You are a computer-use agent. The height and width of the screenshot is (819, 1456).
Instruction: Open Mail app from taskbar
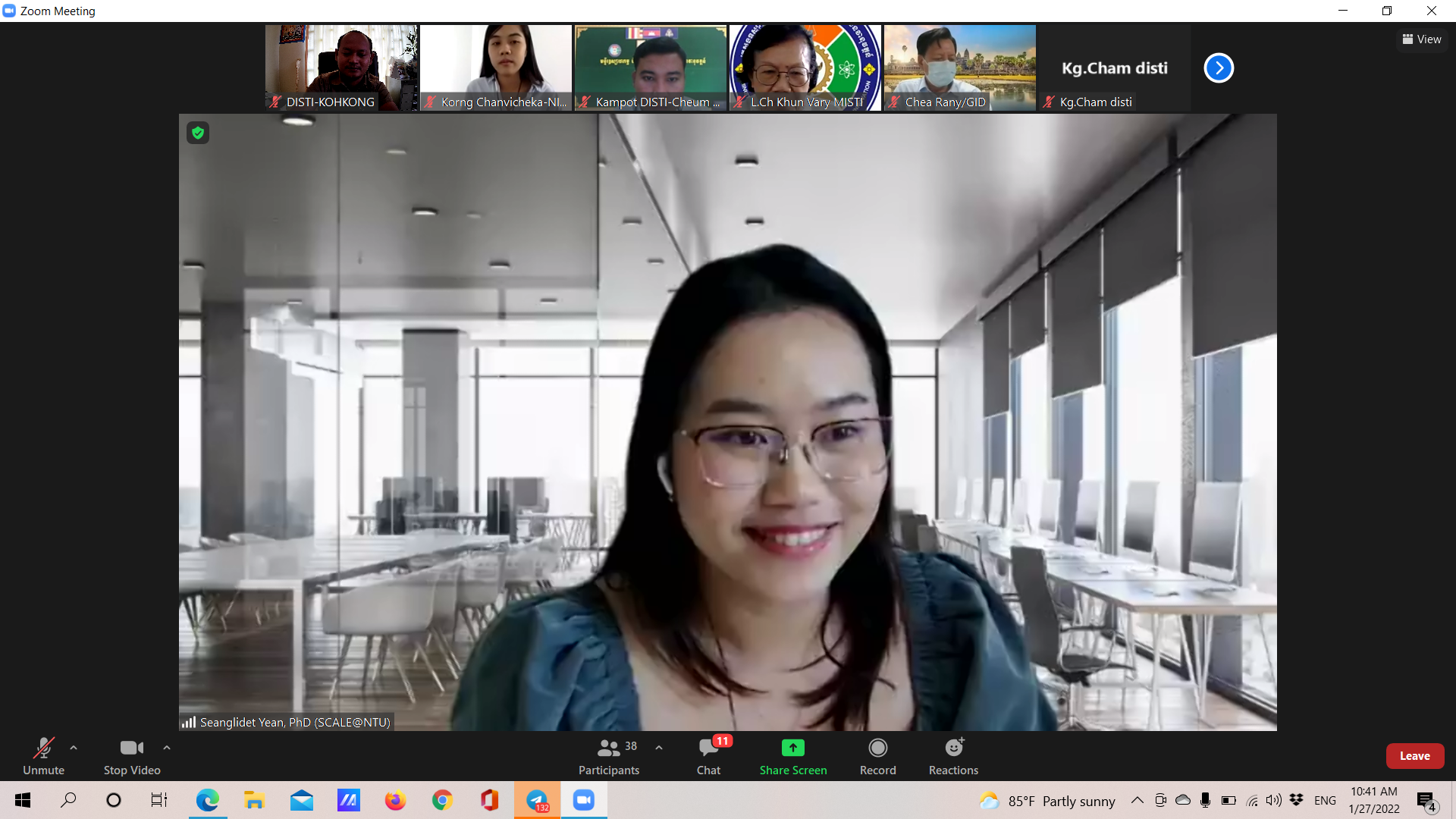point(301,800)
